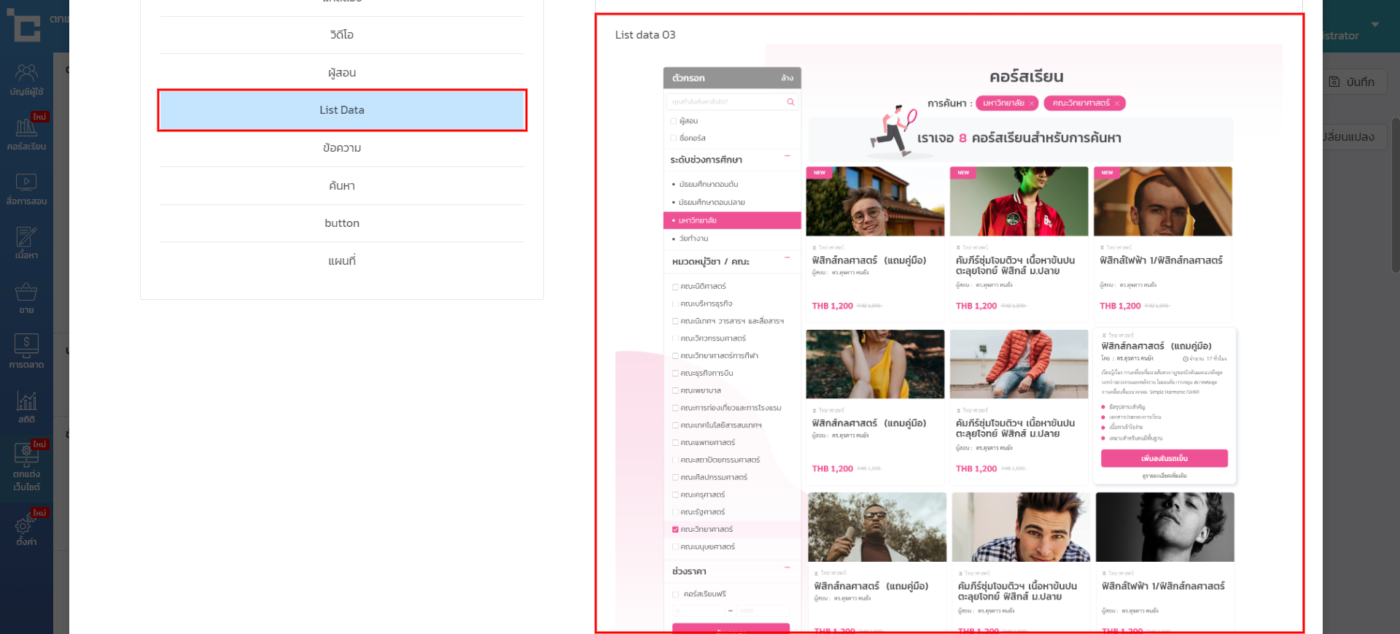Image resolution: width=1400 pixels, height=634 pixels.
Task: Select ข้อความ in the component list
Action: pos(341,148)
